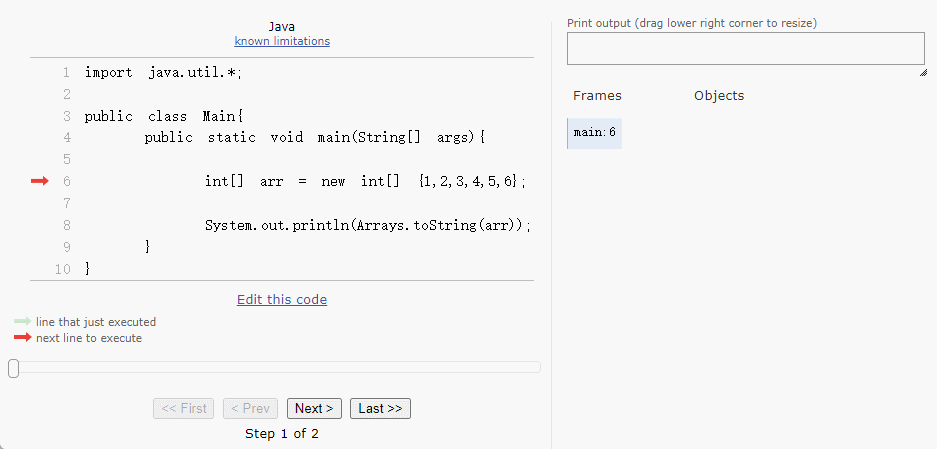
Task: Open the 'Edit this code' link
Action: click(x=282, y=299)
